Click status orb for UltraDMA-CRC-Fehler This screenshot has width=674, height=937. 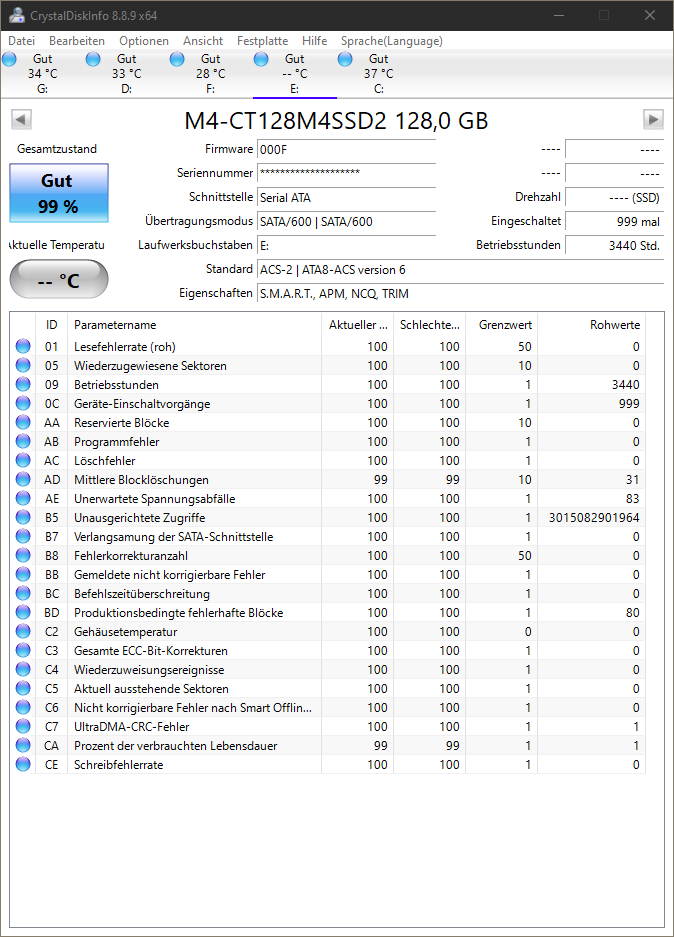coord(23,727)
